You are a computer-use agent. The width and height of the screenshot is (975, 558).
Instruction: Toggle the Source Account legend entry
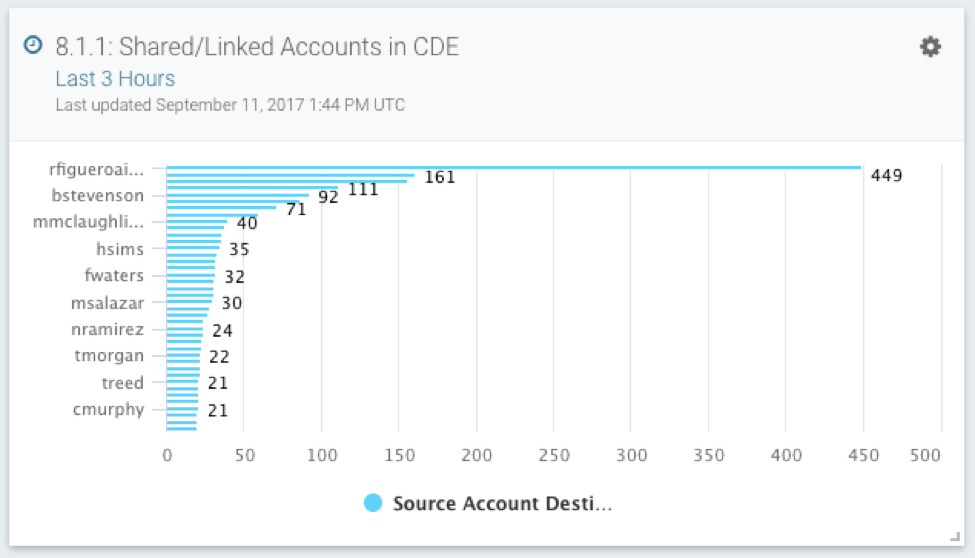(x=501, y=504)
